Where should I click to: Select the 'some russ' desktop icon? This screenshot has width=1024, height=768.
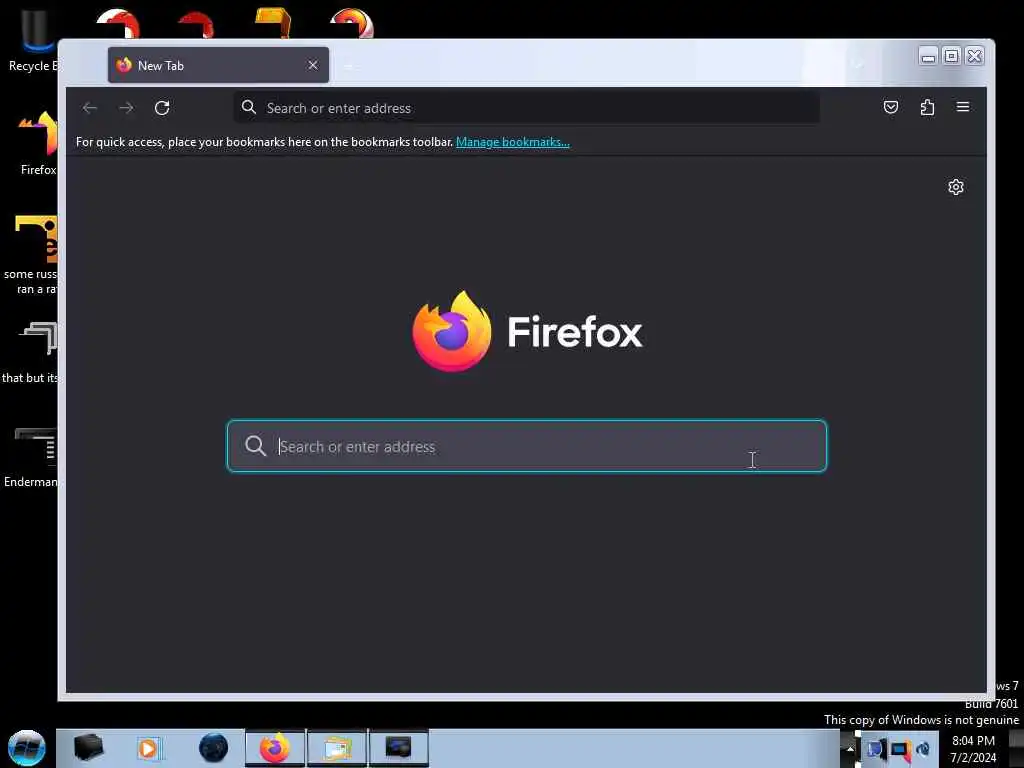33,255
